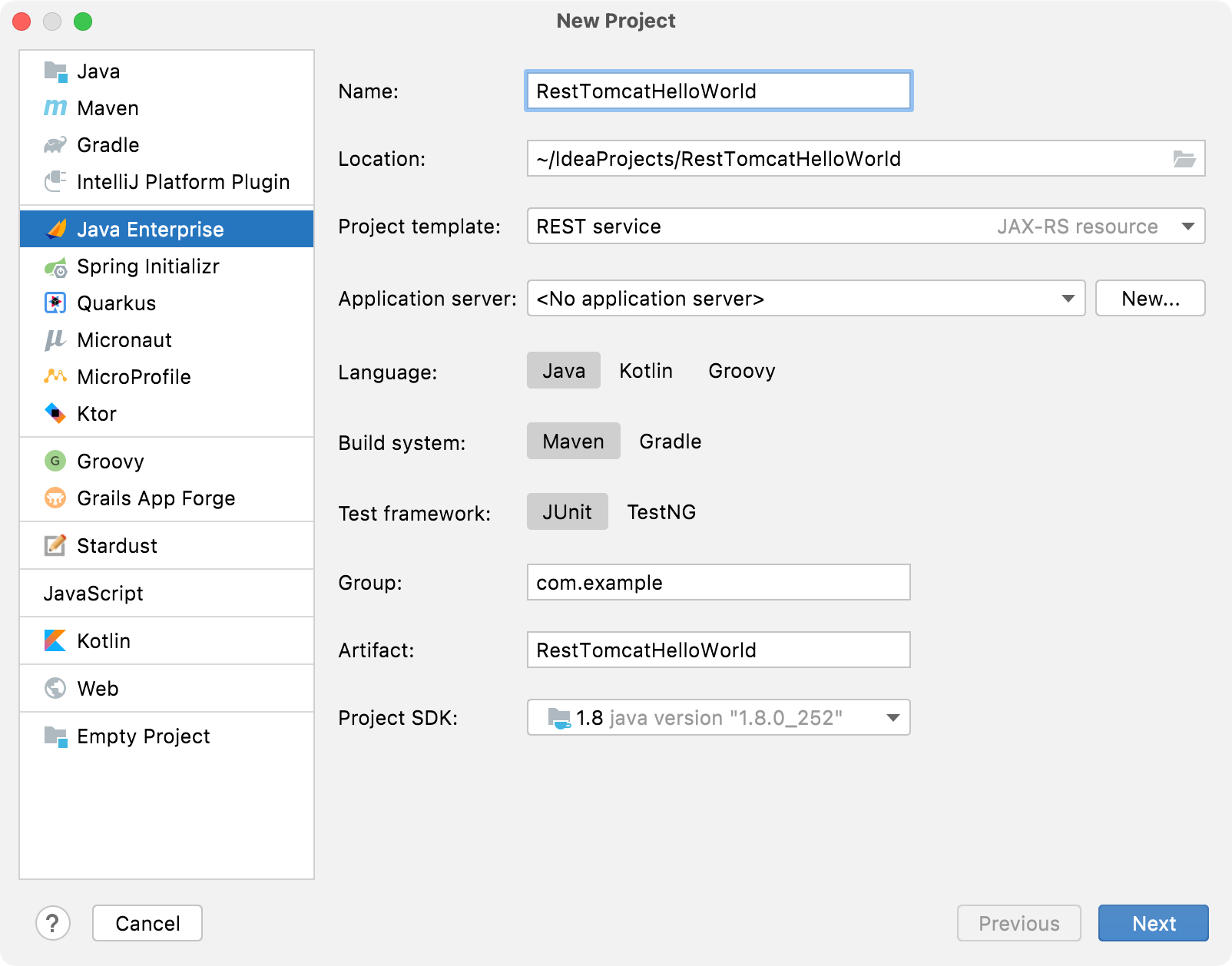This screenshot has width=1232, height=966.
Task: Select the IntelliJ Platform Plugin icon
Action: point(55,181)
